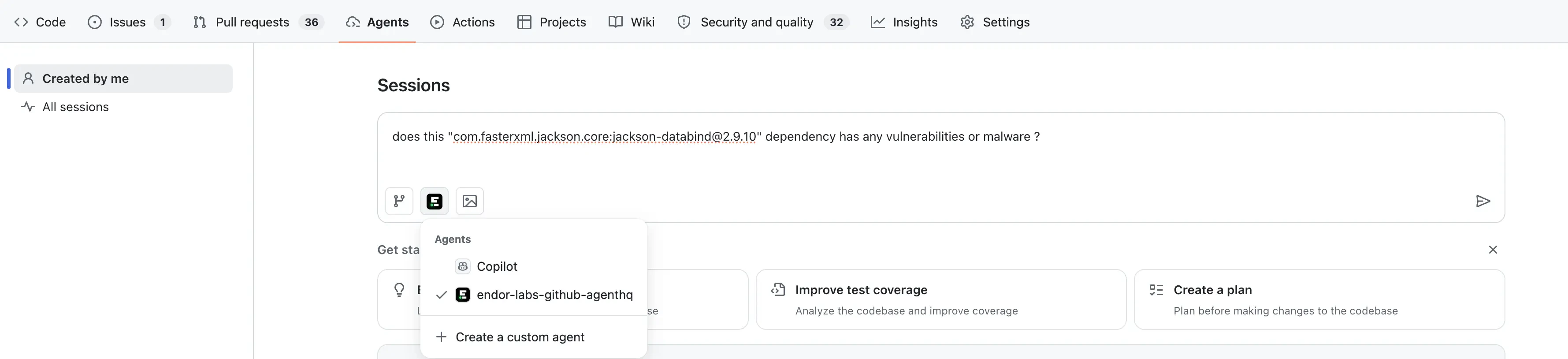Click the Pull requests count badge 36
1568x359 pixels.
tap(311, 22)
